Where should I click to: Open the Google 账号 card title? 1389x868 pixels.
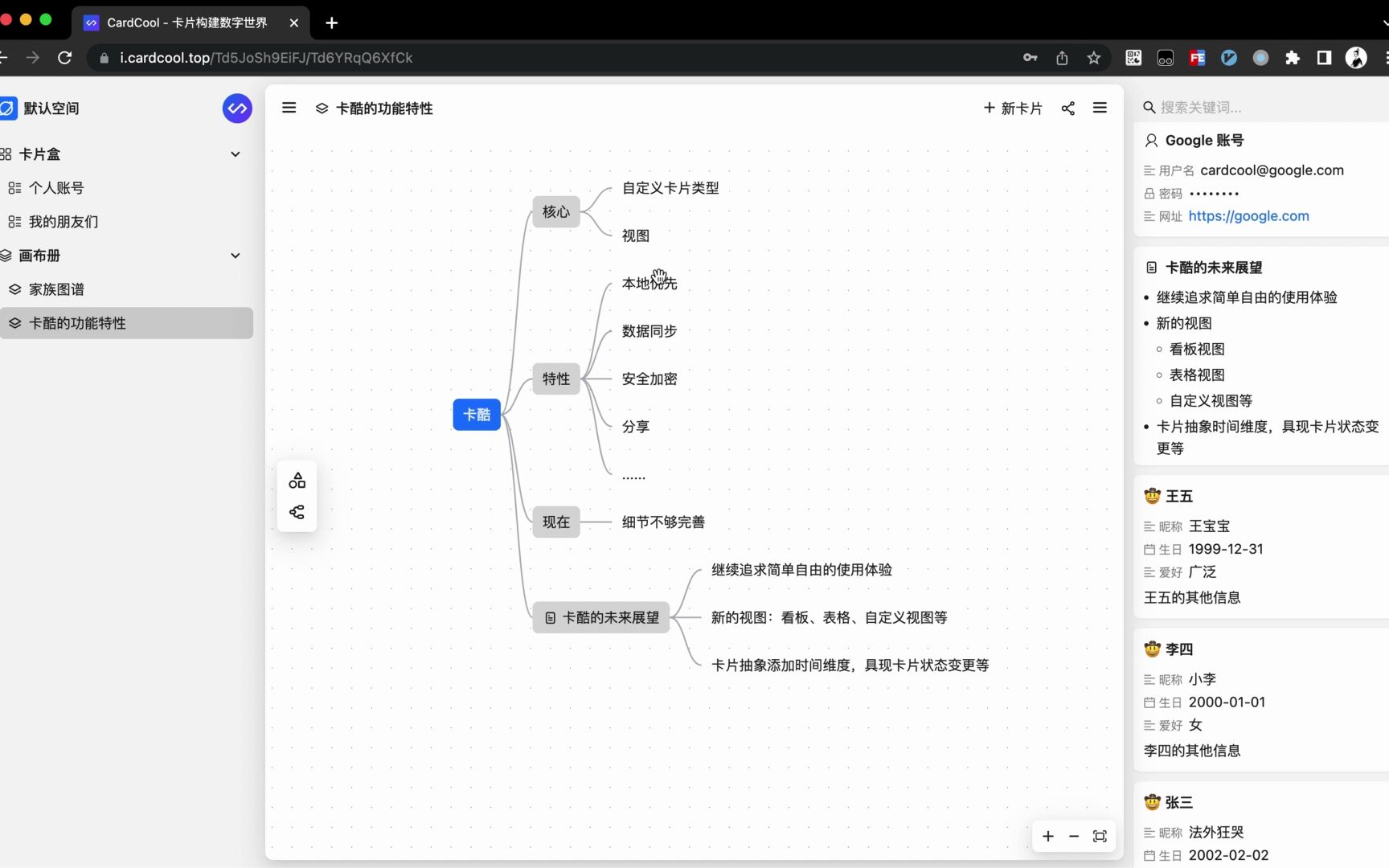click(x=1204, y=141)
